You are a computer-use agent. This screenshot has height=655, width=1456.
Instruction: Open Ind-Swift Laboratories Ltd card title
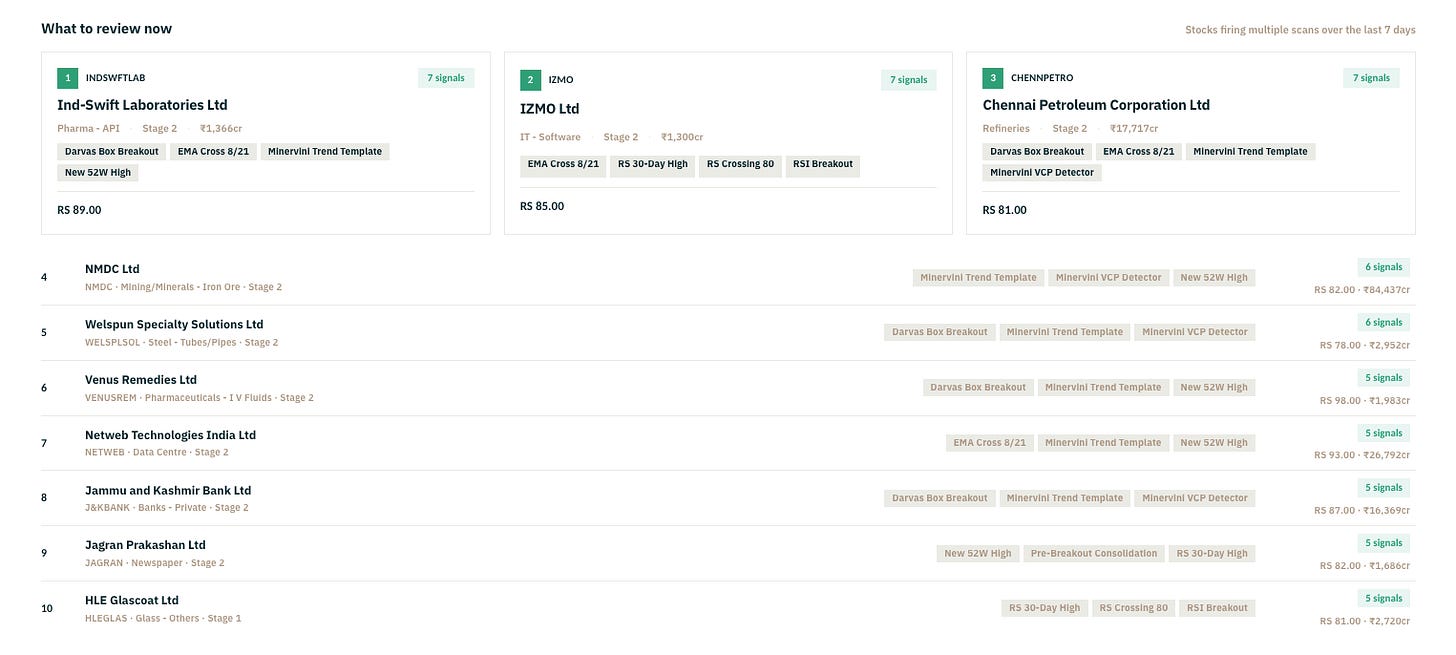(142, 105)
